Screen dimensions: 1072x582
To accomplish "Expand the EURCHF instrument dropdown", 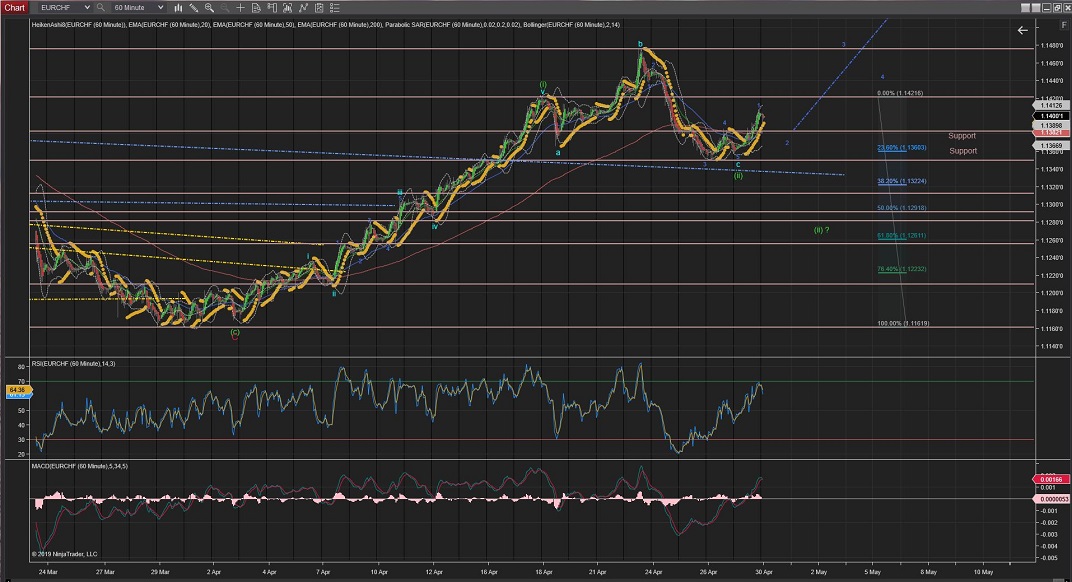I will (88, 7).
